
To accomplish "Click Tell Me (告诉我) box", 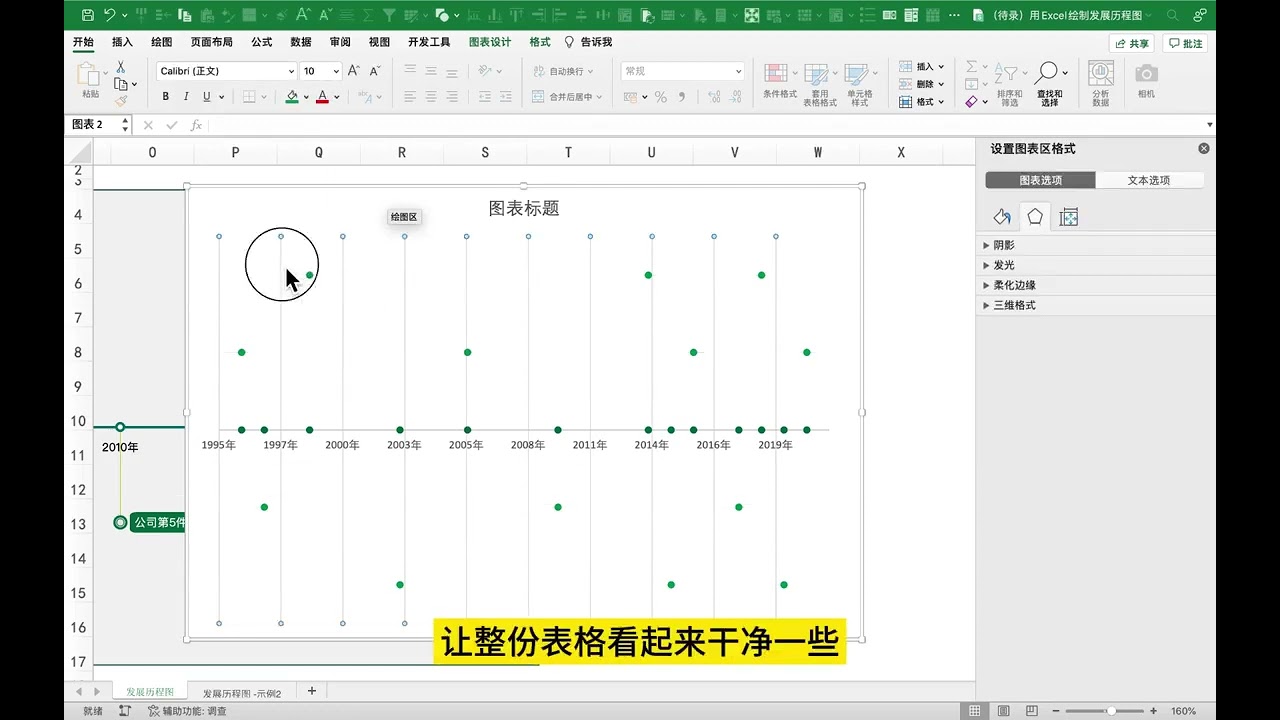I will (588, 42).
